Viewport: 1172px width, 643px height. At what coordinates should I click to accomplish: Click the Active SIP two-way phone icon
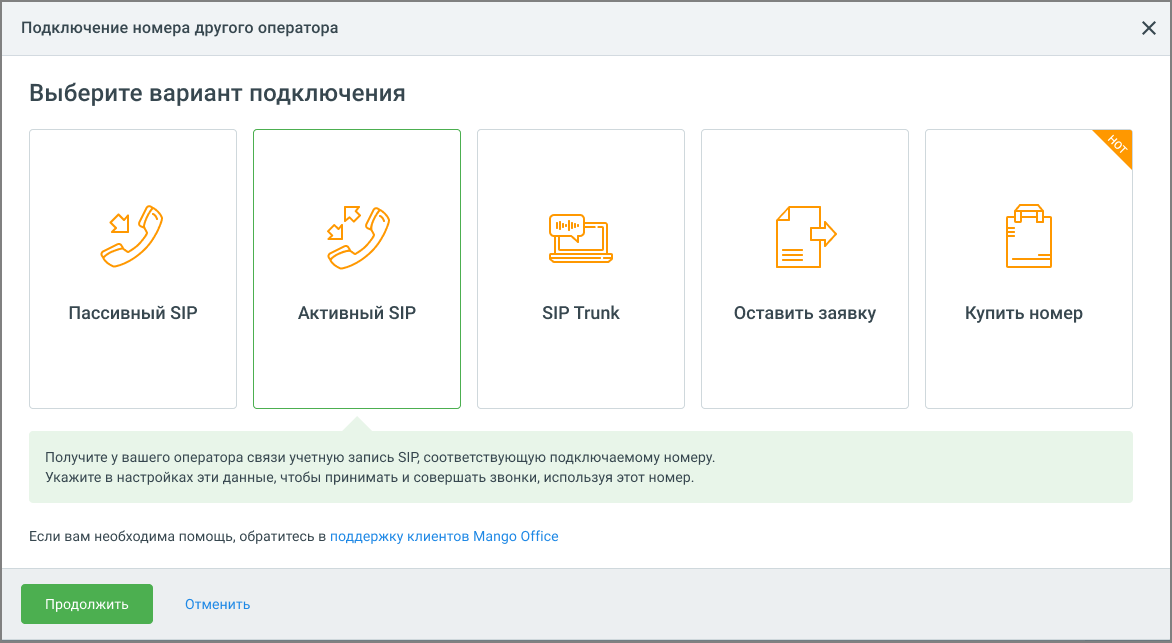click(358, 237)
